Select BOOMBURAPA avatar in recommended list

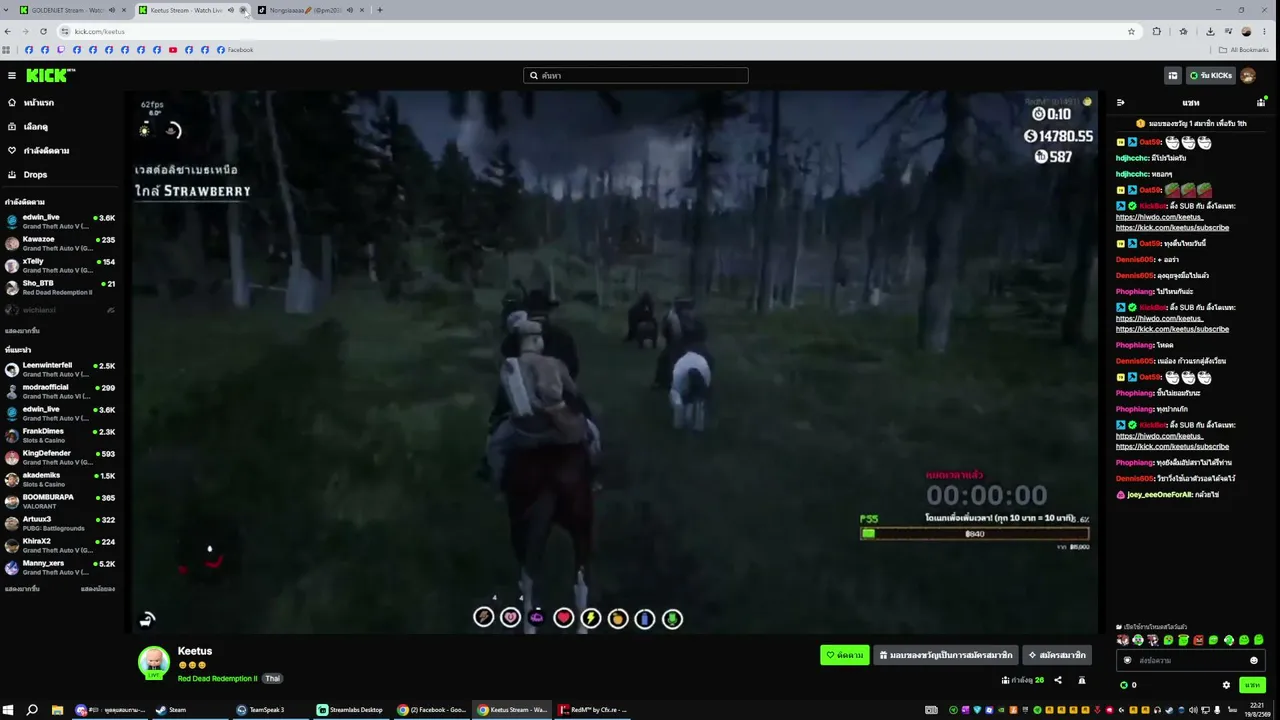(12, 501)
